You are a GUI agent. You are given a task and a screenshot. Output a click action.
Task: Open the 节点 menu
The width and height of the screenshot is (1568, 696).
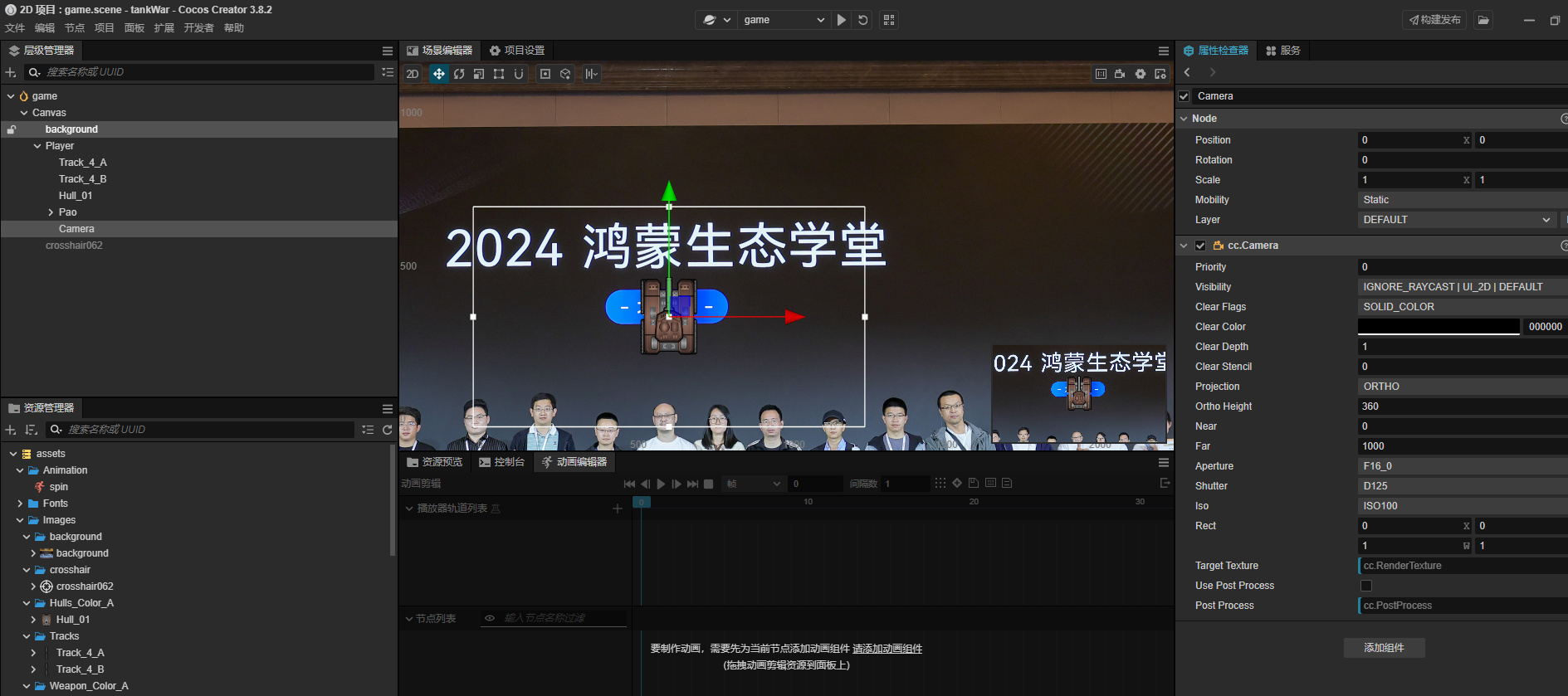[75, 28]
